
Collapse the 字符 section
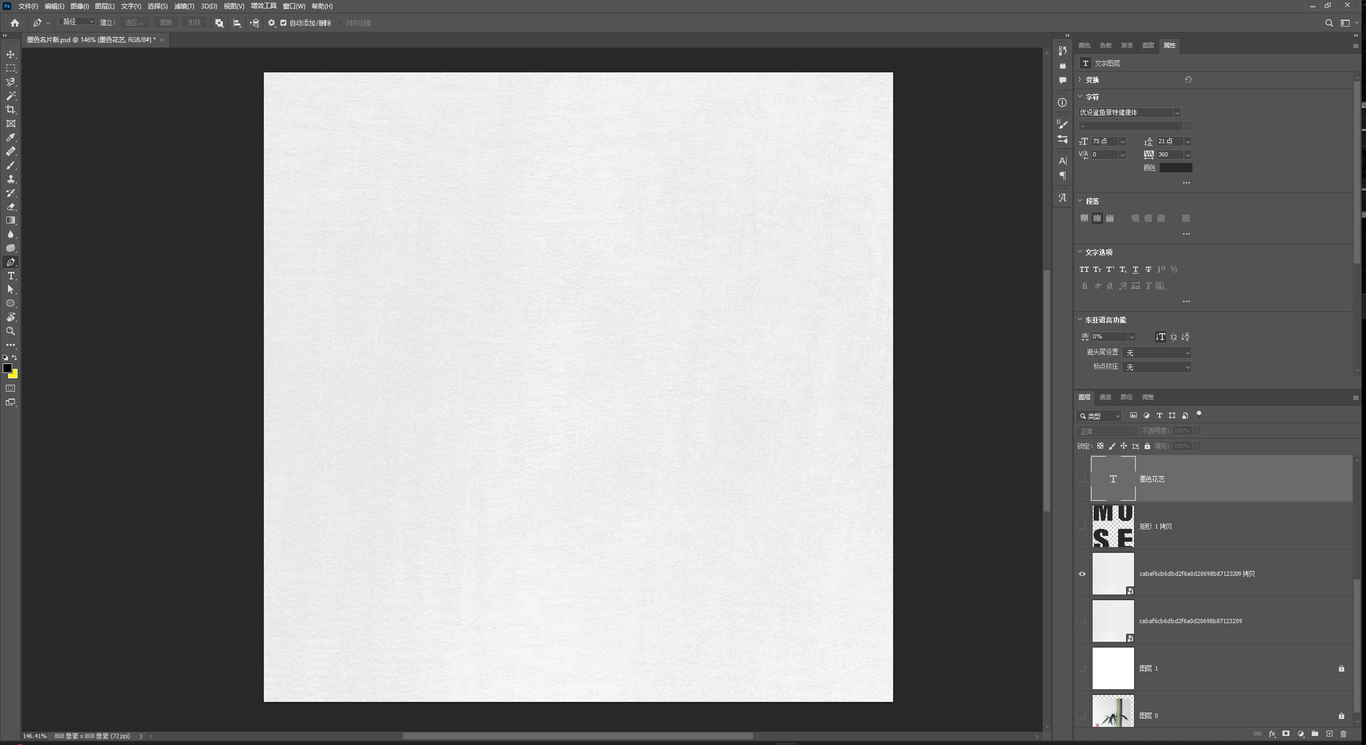pyautogui.click(x=1080, y=97)
